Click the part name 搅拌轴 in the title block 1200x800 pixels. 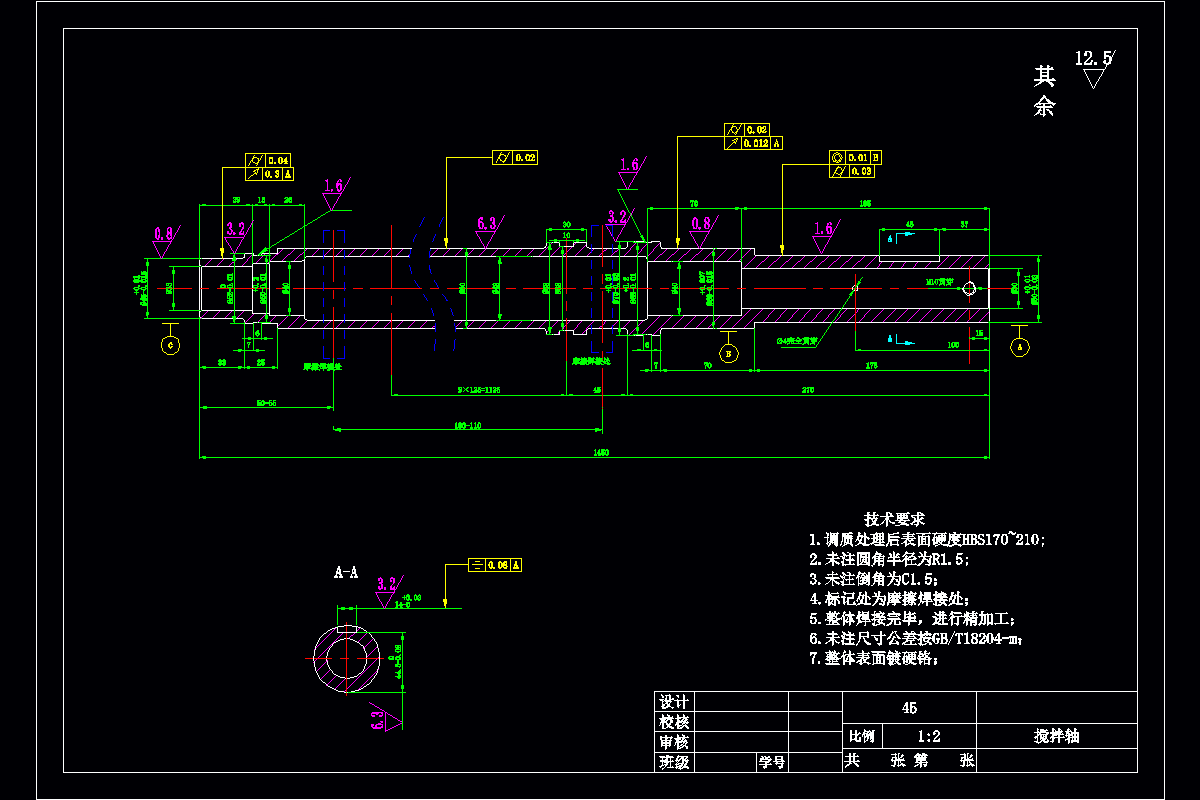coord(1056,737)
